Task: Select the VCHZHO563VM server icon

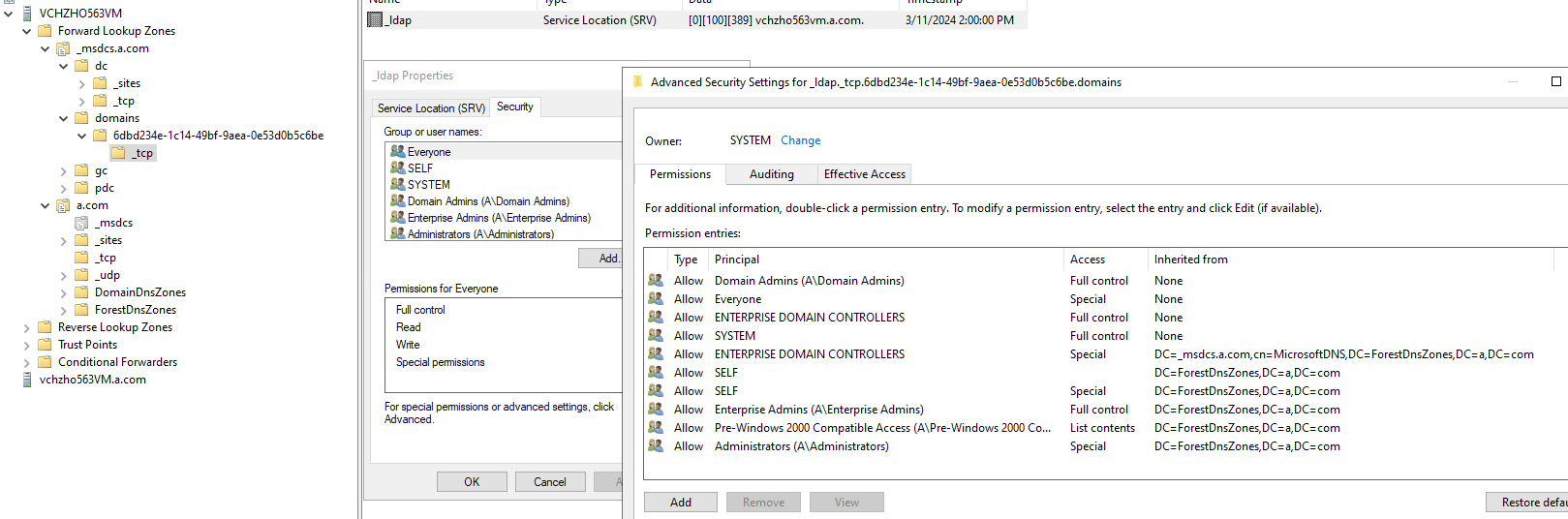Action: pos(27,14)
